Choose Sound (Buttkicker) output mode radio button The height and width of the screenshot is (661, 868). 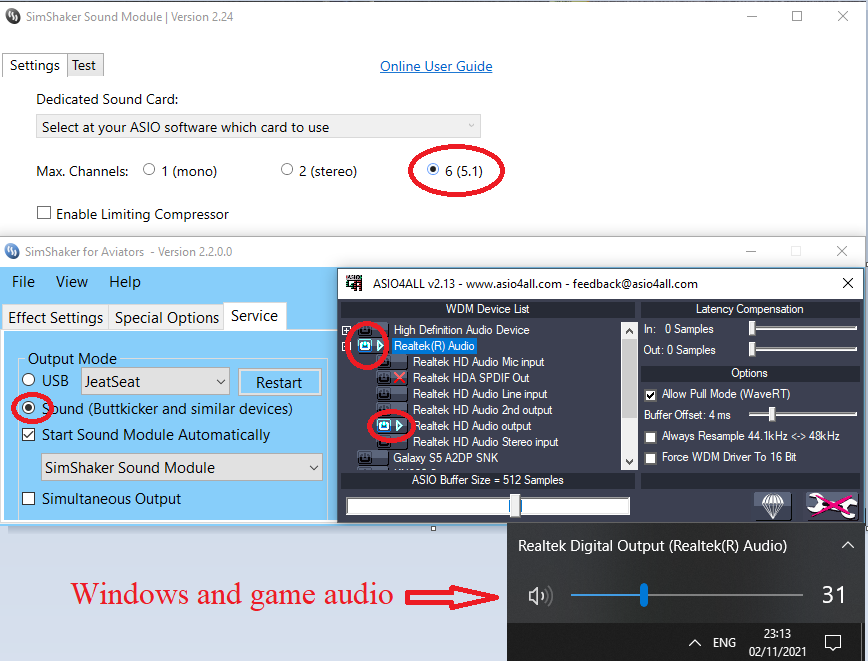[x=28, y=409]
